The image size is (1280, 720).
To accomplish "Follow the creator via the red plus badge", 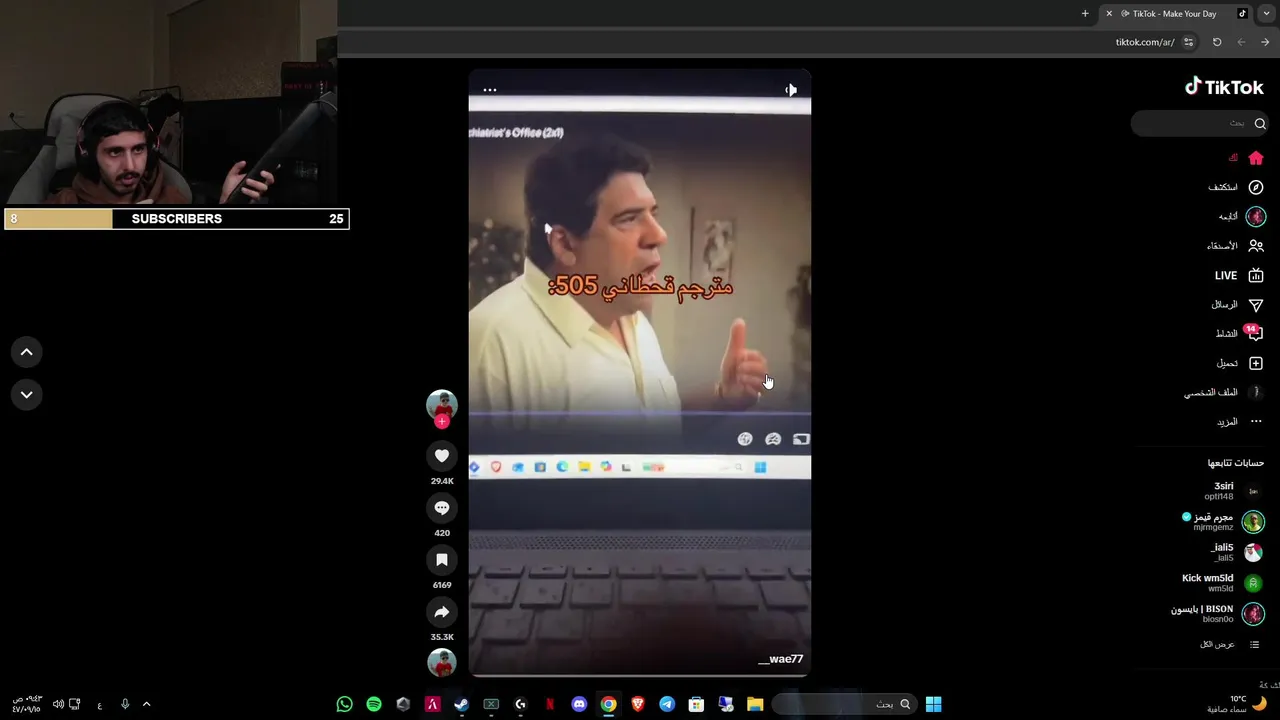I will (x=442, y=421).
